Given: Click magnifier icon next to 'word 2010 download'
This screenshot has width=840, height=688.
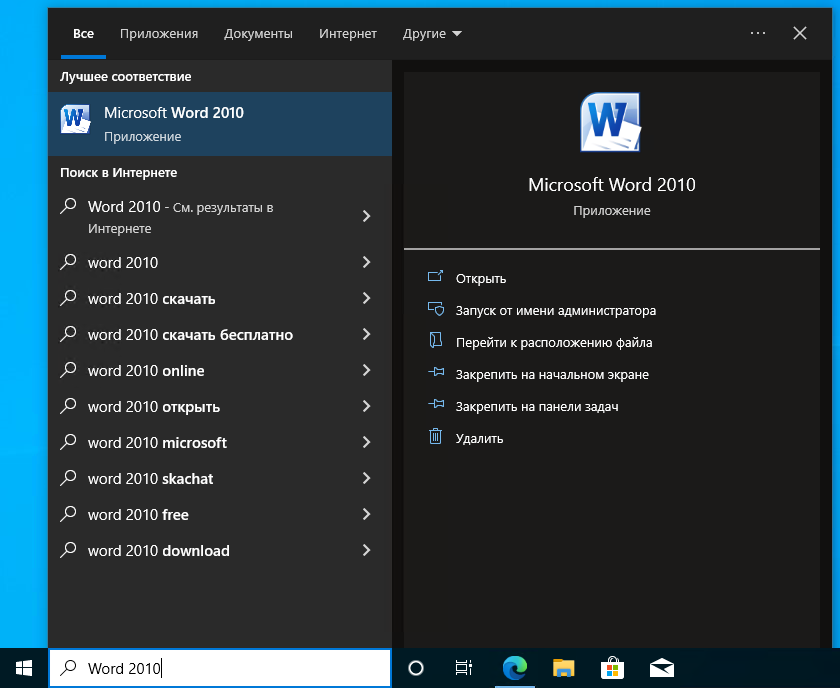Looking at the screenshot, I should click(x=68, y=550).
